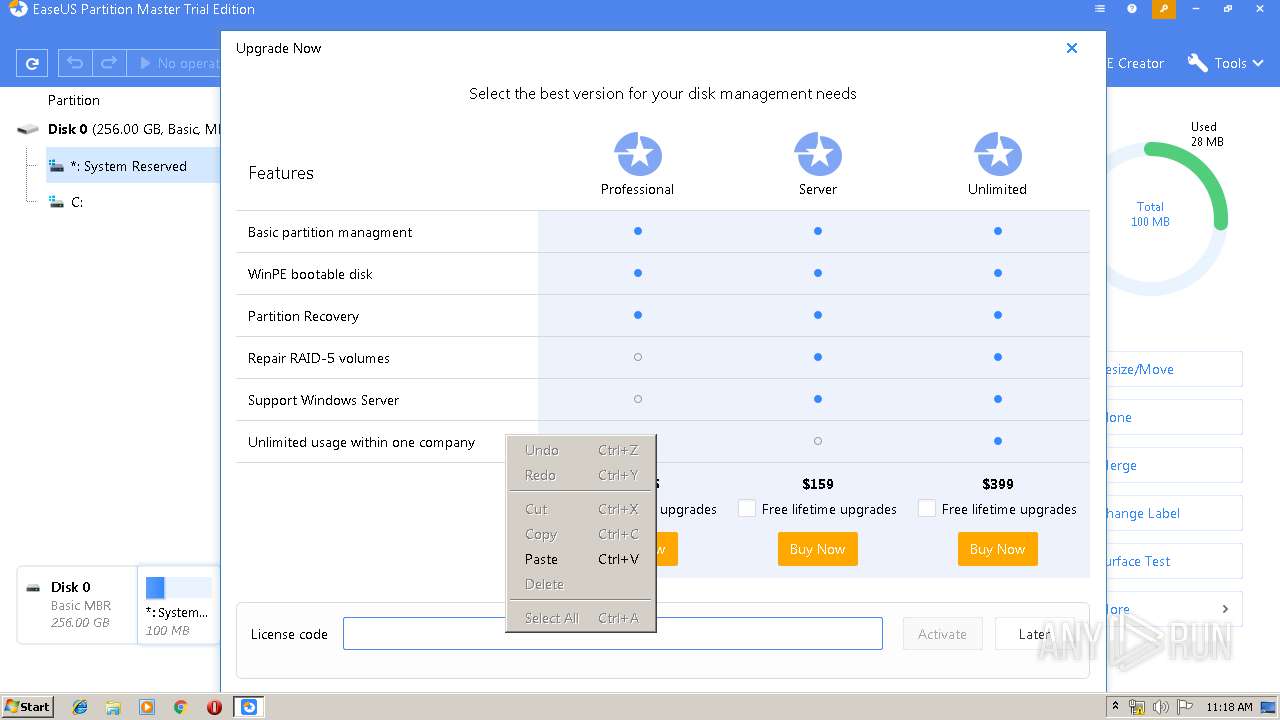The image size is (1280, 720).
Task: Click the Resize/Move operation button
Action: coord(1174,369)
